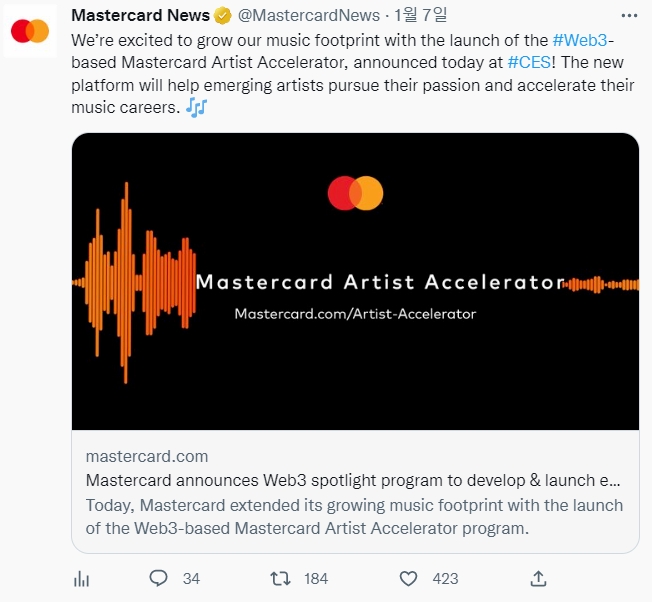652x602 pixels.
Task: Open the @MastercardNews handle link
Action: [x=308, y=16]
